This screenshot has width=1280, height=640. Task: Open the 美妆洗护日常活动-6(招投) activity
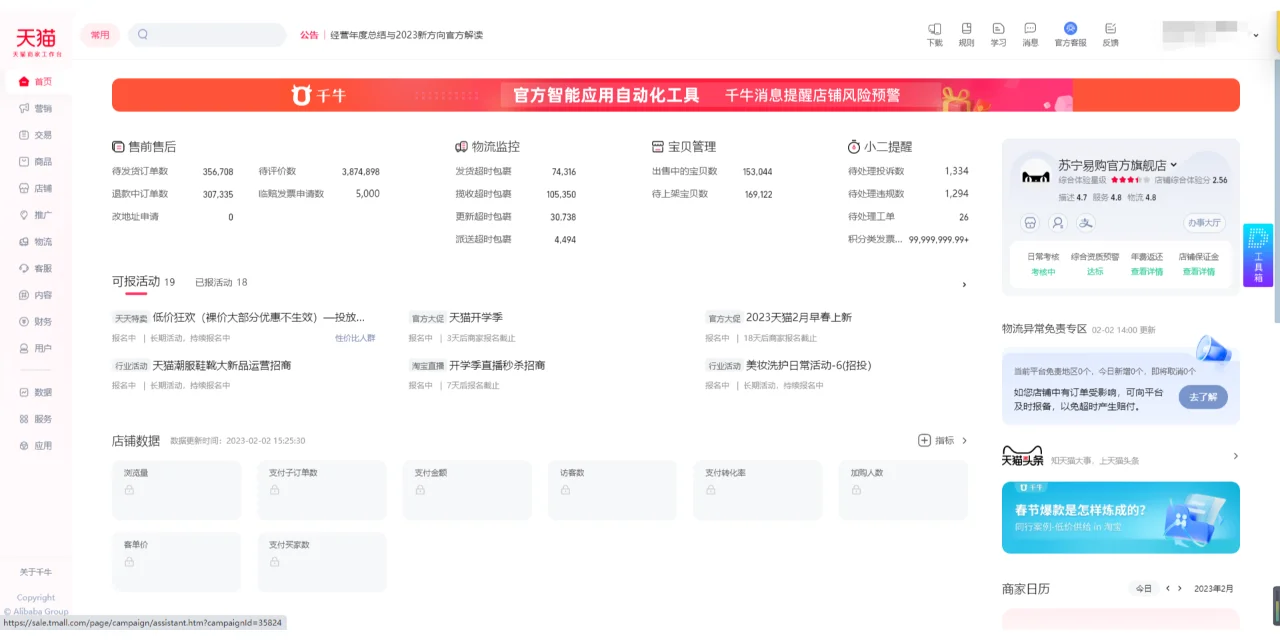[x=809, y=365]
